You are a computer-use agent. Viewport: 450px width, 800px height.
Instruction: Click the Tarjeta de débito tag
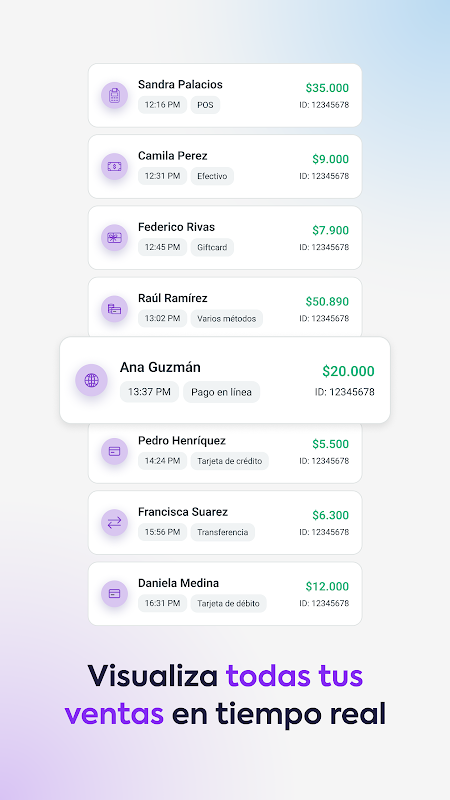point(229,603)
